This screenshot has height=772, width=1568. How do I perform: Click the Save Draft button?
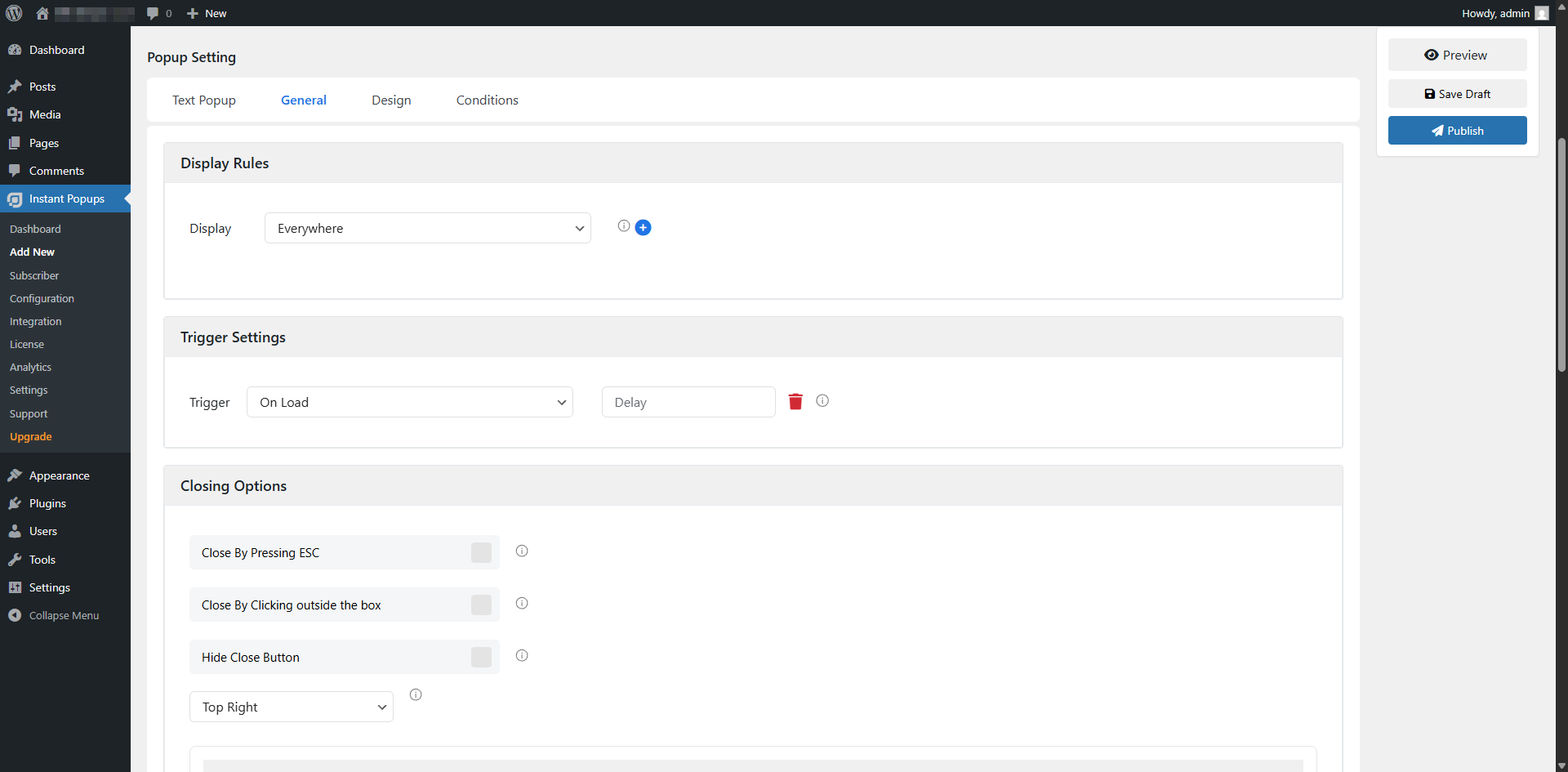coord(1458,94)
